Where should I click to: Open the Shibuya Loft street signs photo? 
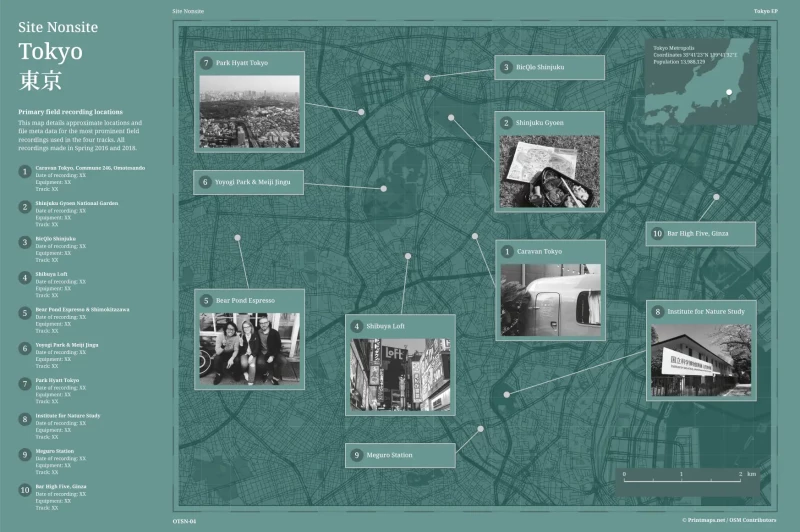(400, 375)
